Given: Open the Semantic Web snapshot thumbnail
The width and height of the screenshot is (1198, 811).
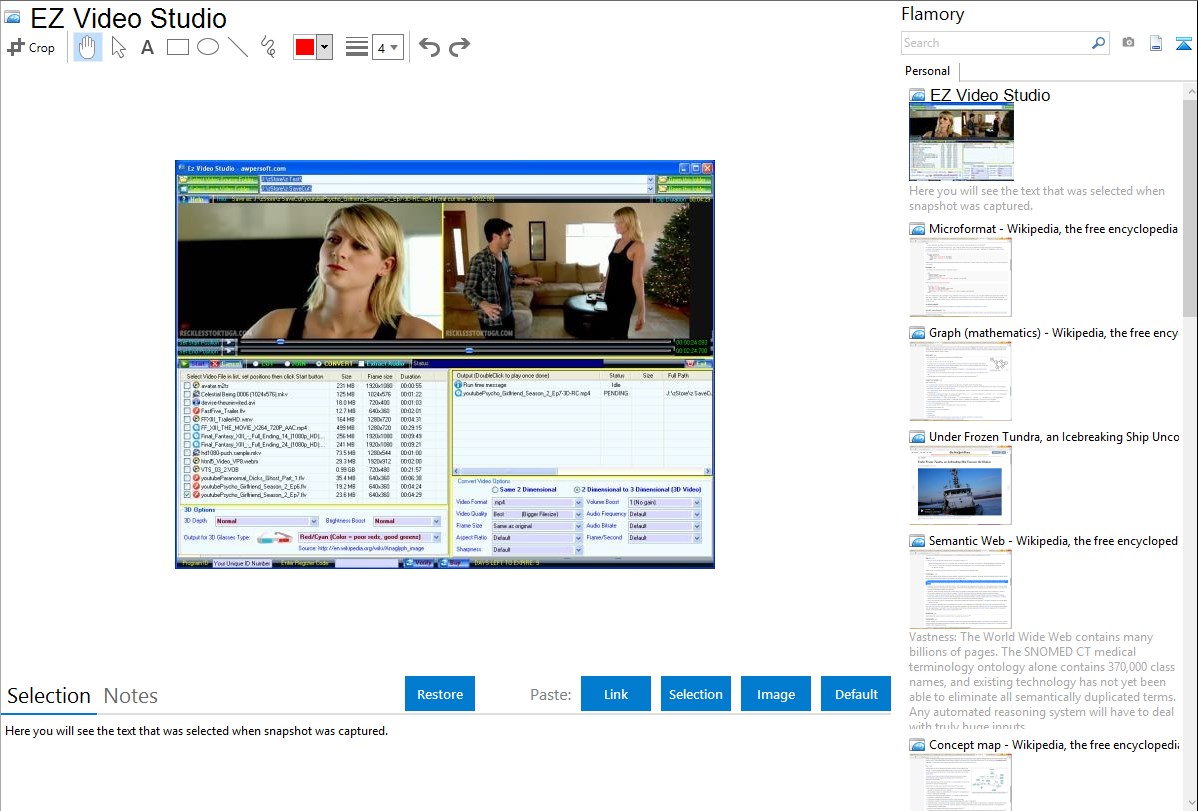Looking at the screenshot, I should (x=960, y=589).
